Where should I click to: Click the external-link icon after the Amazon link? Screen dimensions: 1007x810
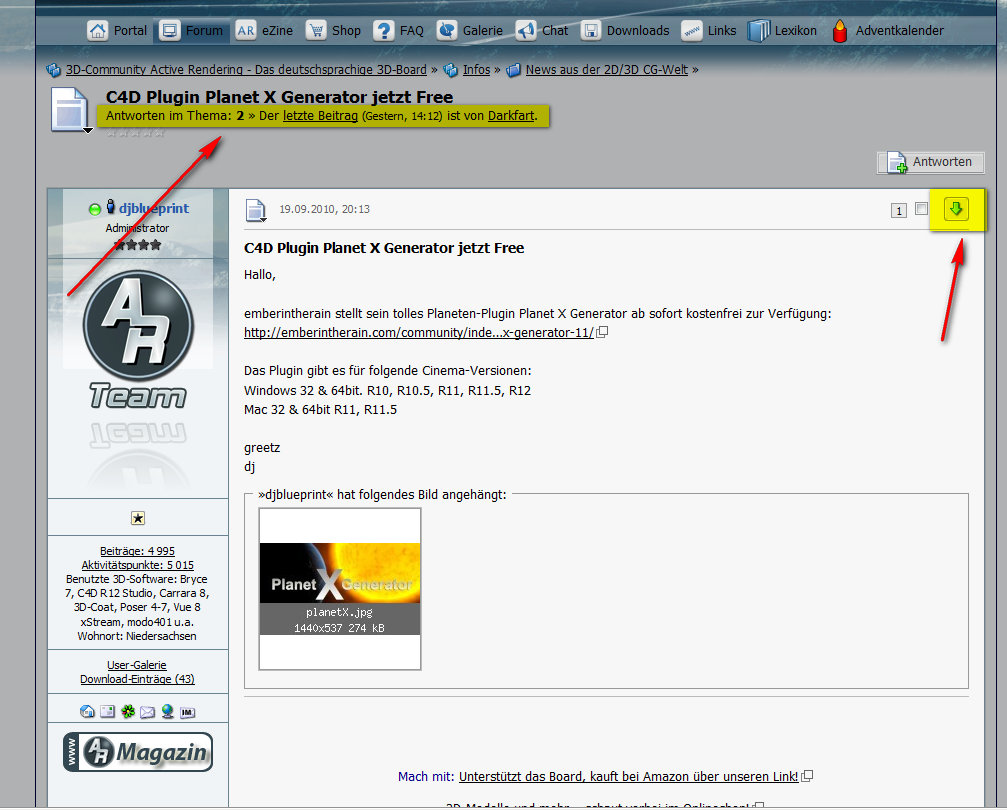pos(807,776)
